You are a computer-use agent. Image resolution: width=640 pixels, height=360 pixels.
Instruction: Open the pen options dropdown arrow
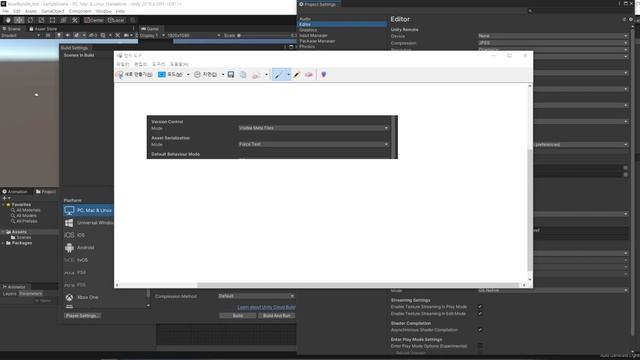288,74
